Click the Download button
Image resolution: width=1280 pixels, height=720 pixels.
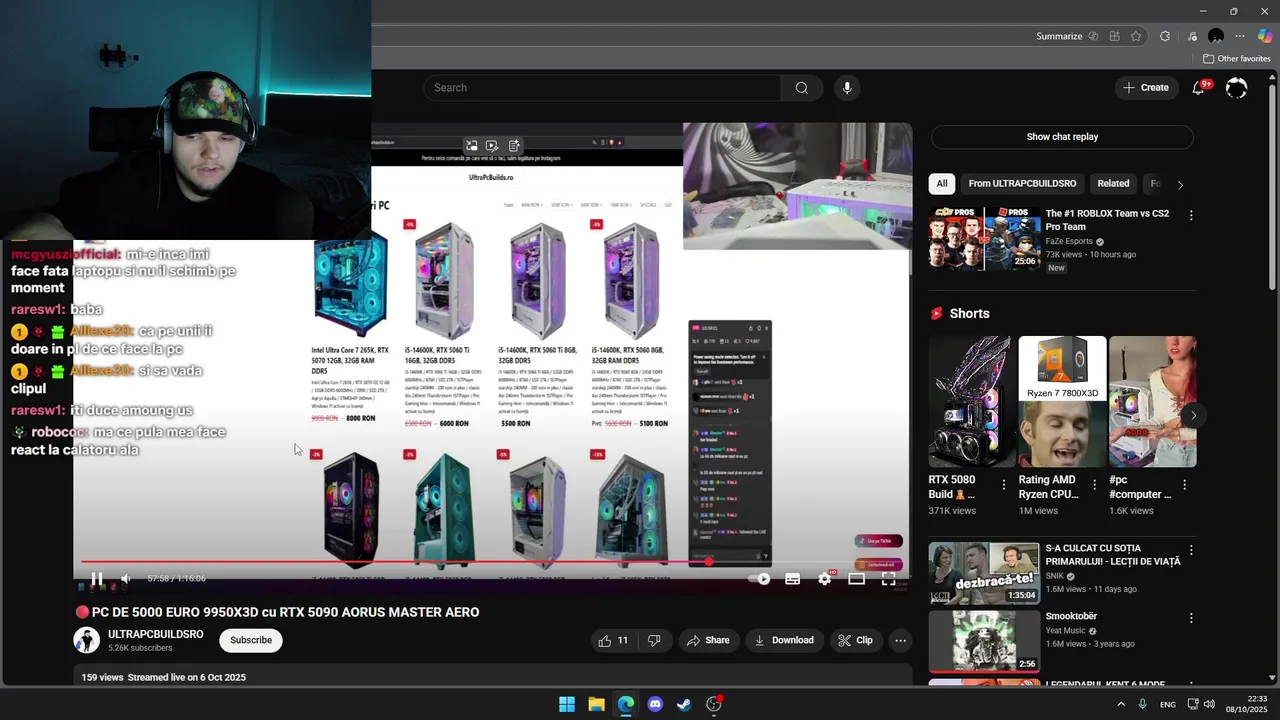point(784,640)
